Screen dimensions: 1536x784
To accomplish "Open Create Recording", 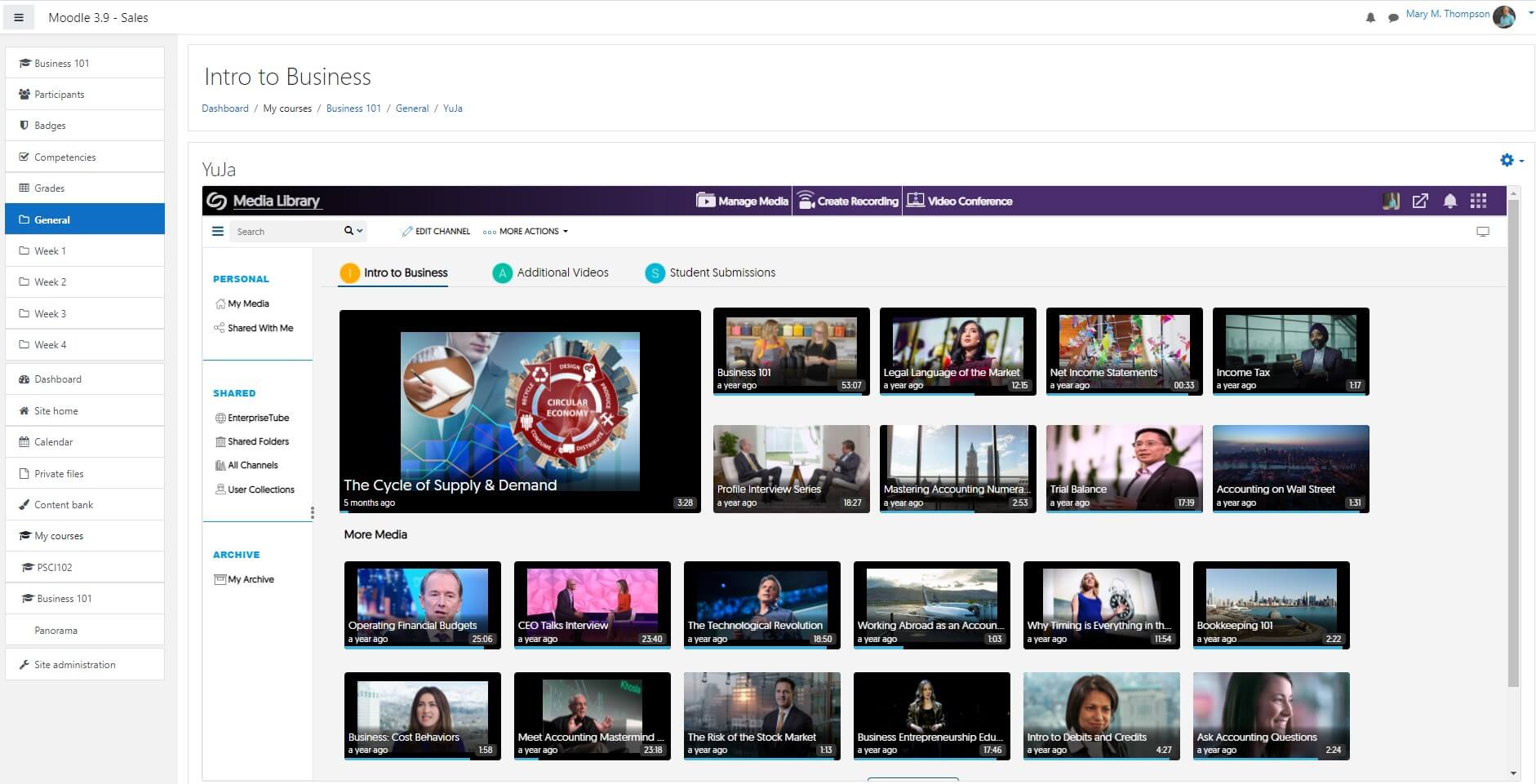I will point(847,201).
